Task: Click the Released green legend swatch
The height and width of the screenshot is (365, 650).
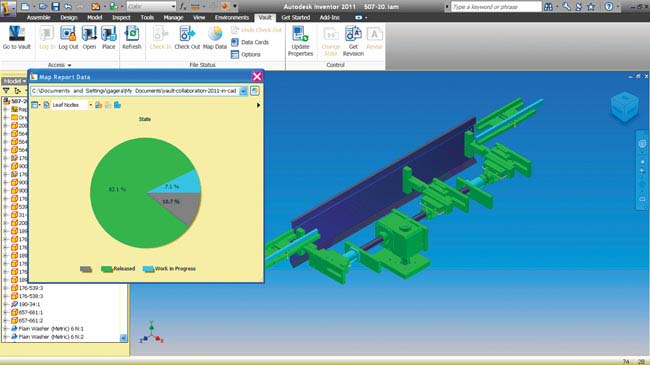Action: tap(107, 269)
